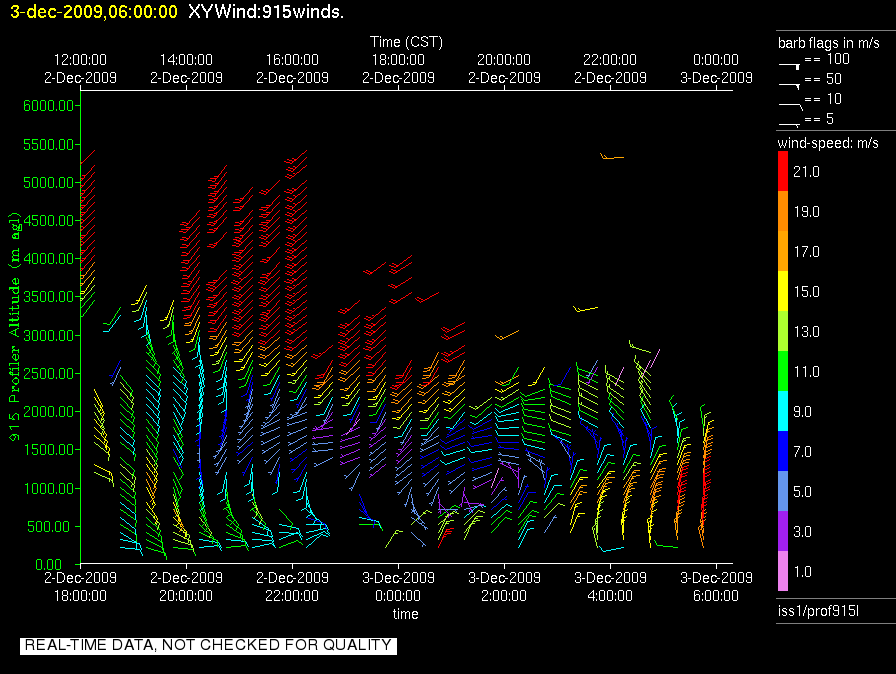Viewport: 896px width, 674px height.
Task: Click the green 11.0 m/s color segment
Action: point(783,371)
